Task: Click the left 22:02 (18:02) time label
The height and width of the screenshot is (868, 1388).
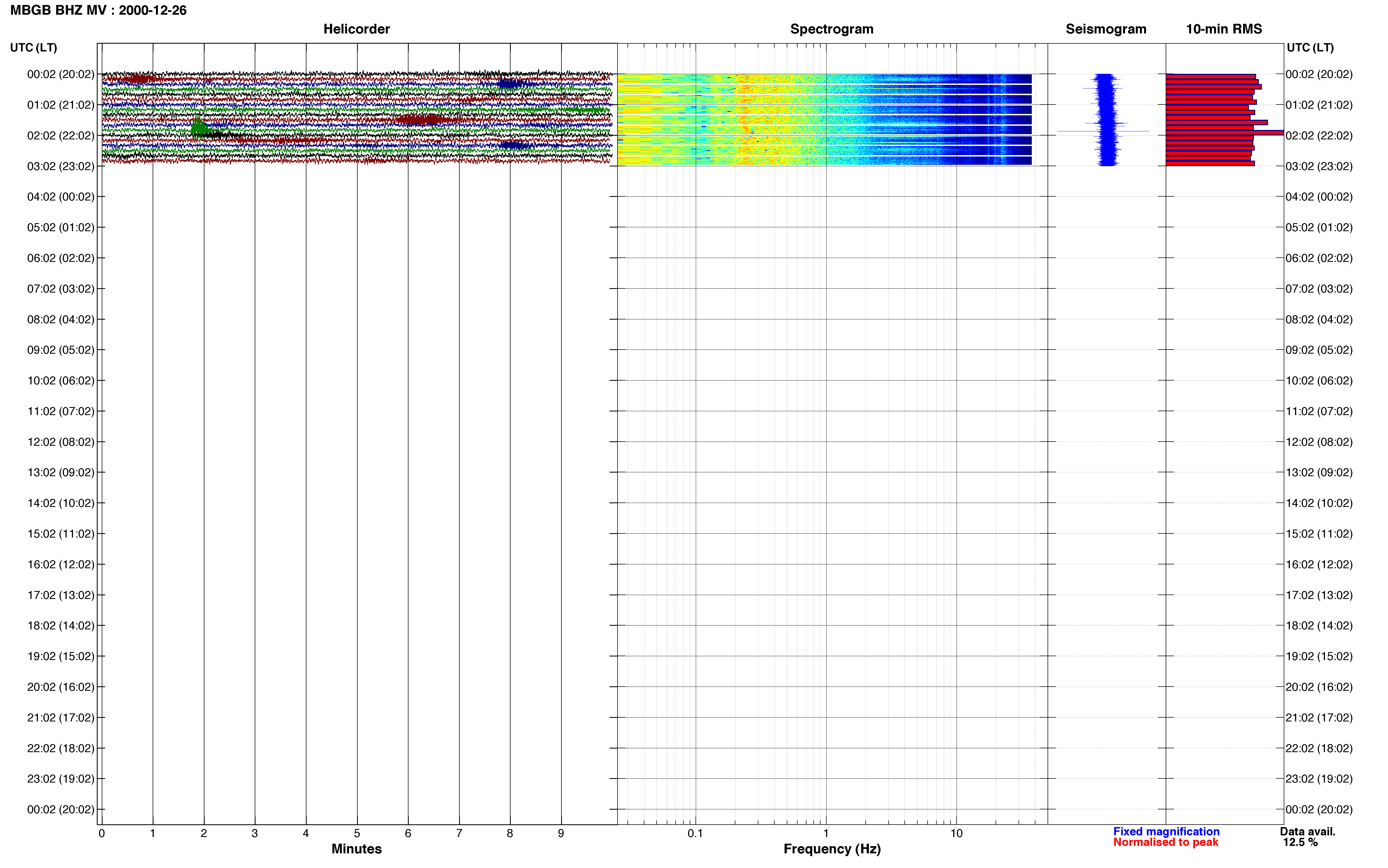Action: [x=61, y=748]
